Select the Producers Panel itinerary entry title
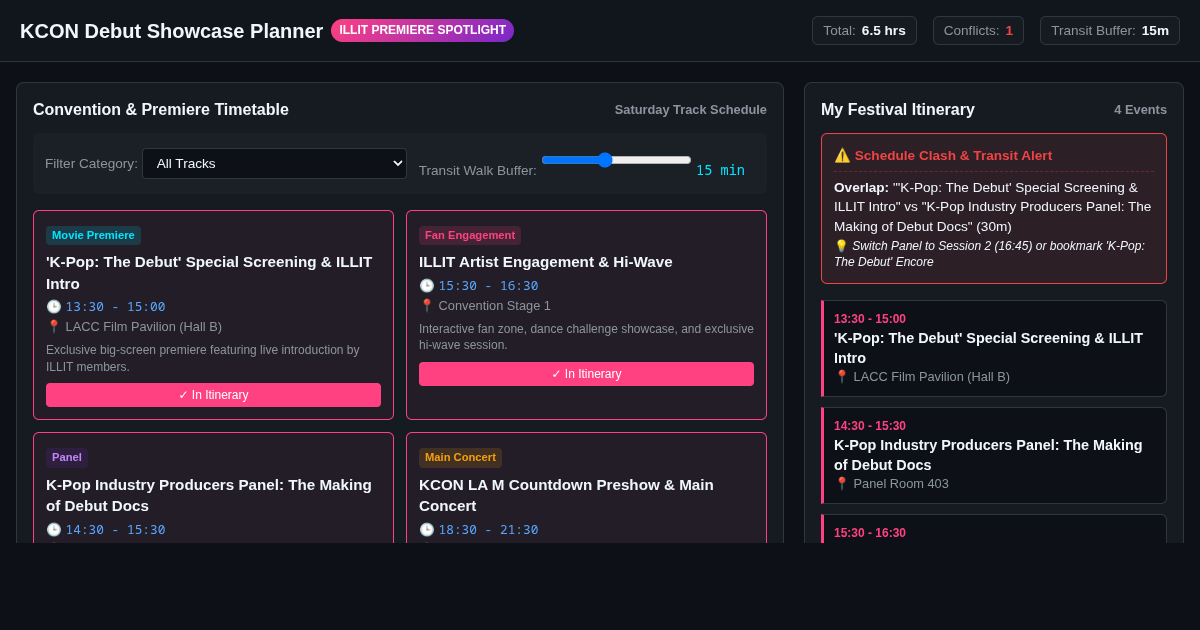Image resolution: width=1200 pixels, height=630 pixels. [x=988, y=455]
